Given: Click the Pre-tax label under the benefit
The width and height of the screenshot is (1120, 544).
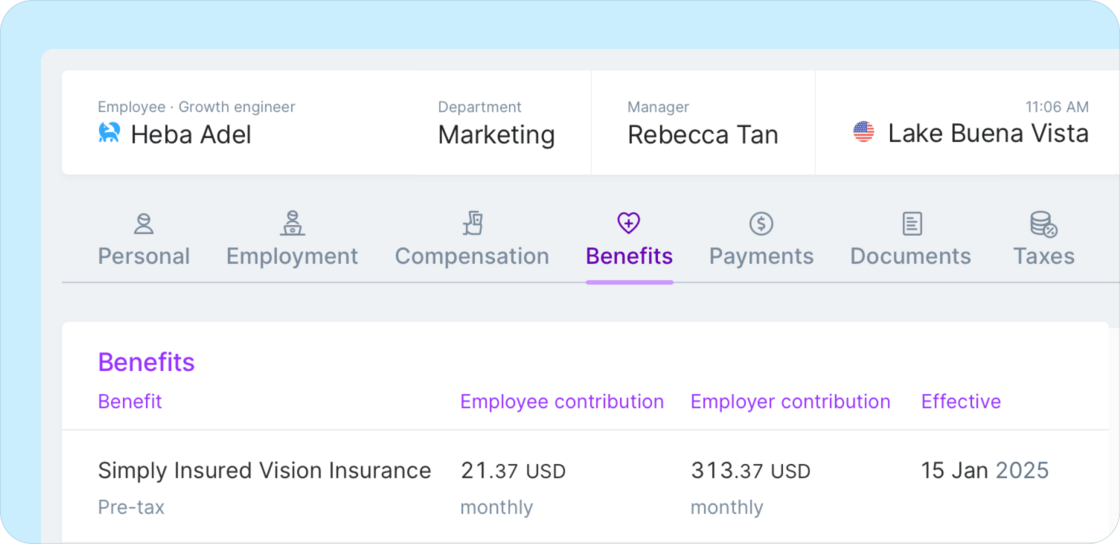Looking at the screenshot, I should pyautogui.click(x=131, y=508).
